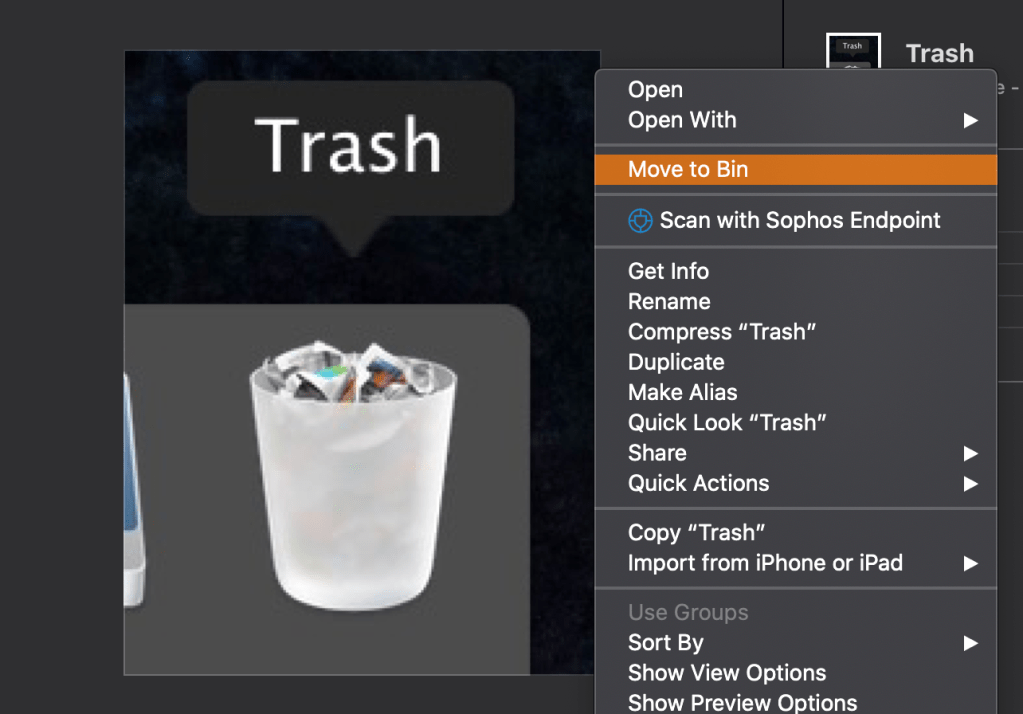
Task: Click the trash can icon in the image
Action: click(x=353, y=474)
